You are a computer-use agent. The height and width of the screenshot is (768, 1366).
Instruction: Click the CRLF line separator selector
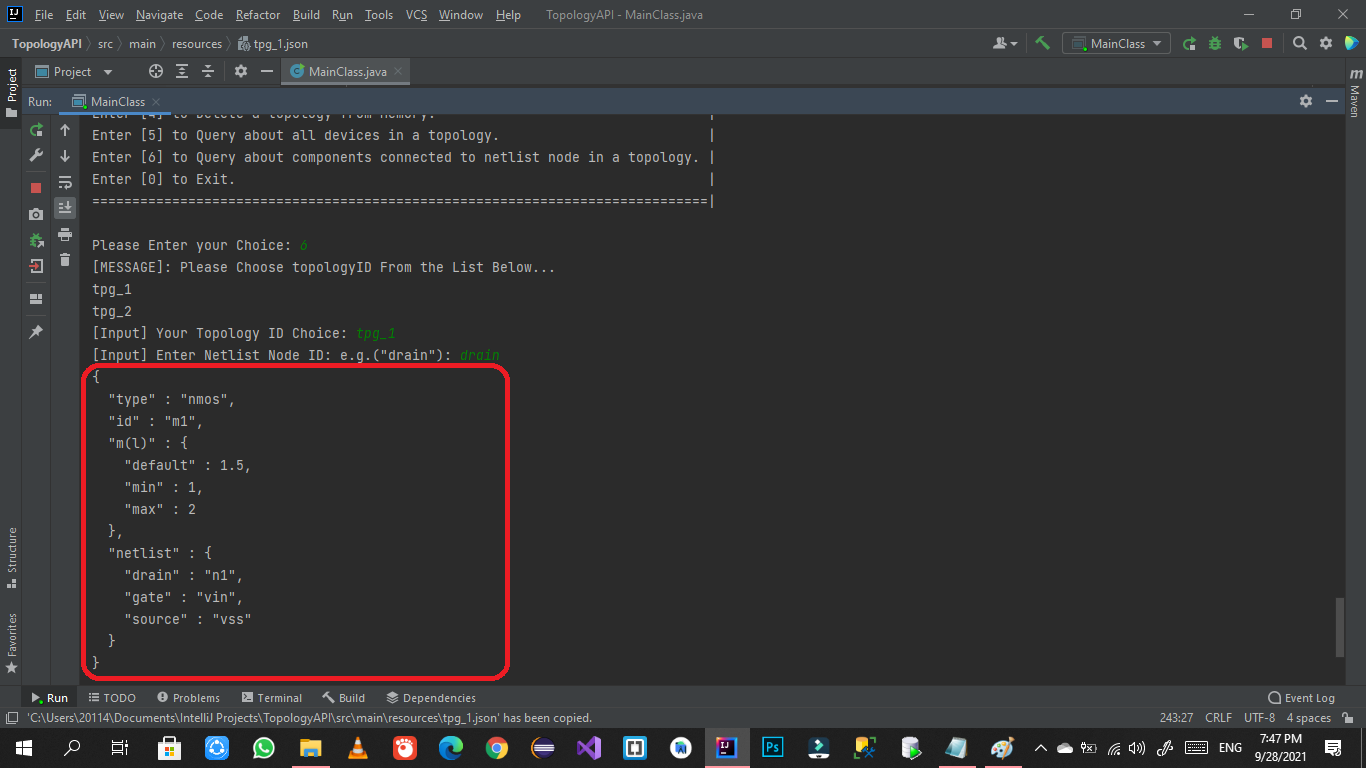tap(1218, 718)
